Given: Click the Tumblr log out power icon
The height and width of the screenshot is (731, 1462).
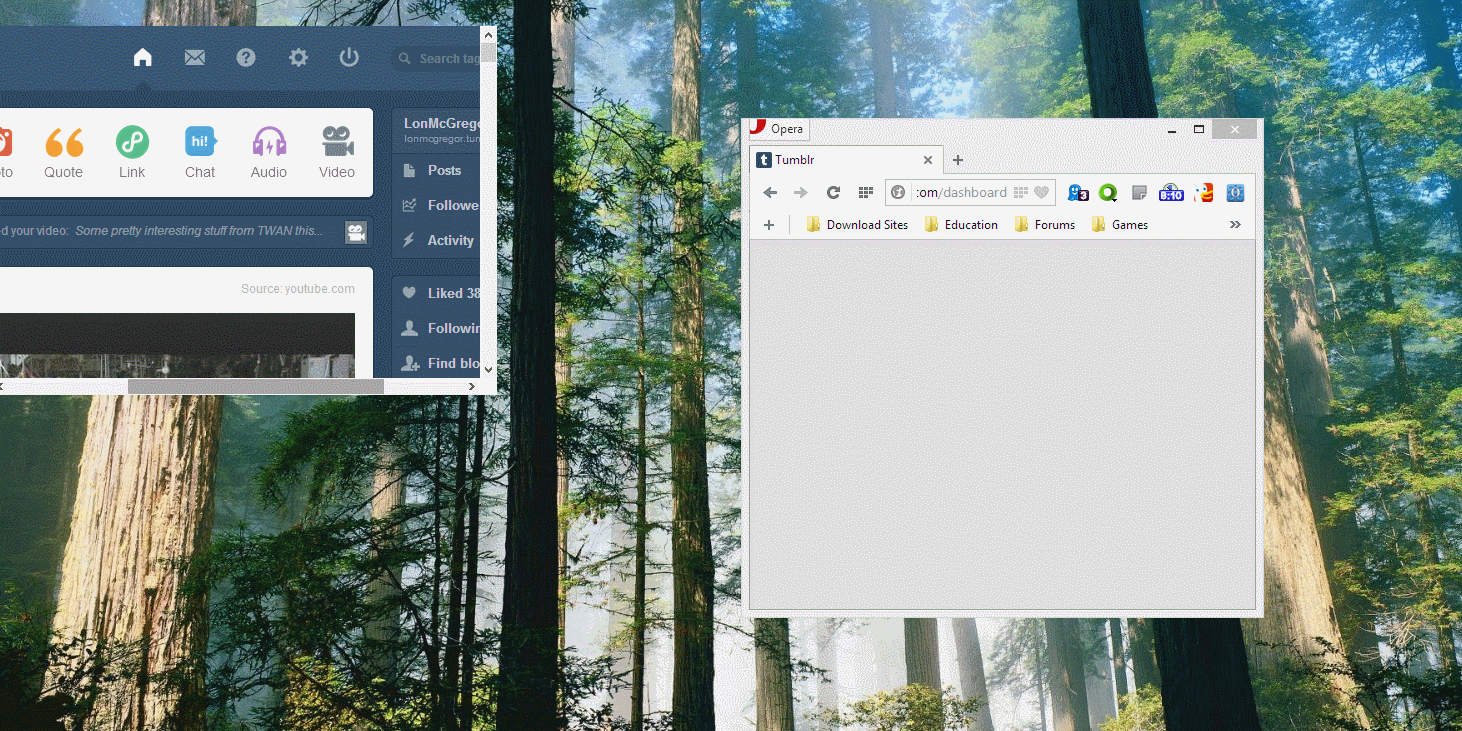Looking at the screenshot, I should tap(349, 58).
